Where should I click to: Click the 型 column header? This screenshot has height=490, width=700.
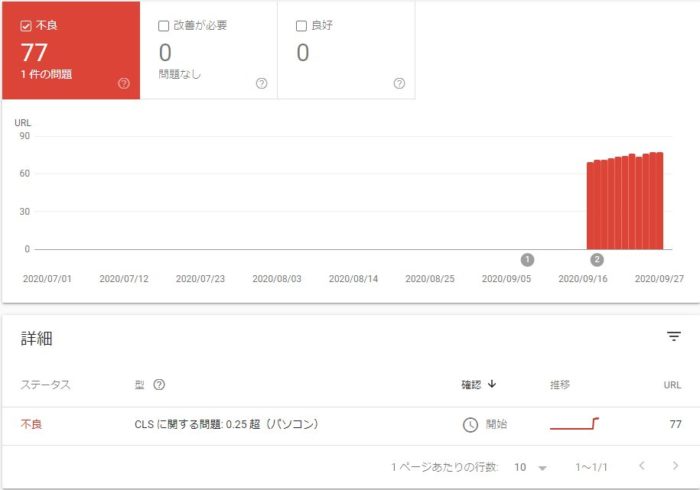click(x=140, y=385)
